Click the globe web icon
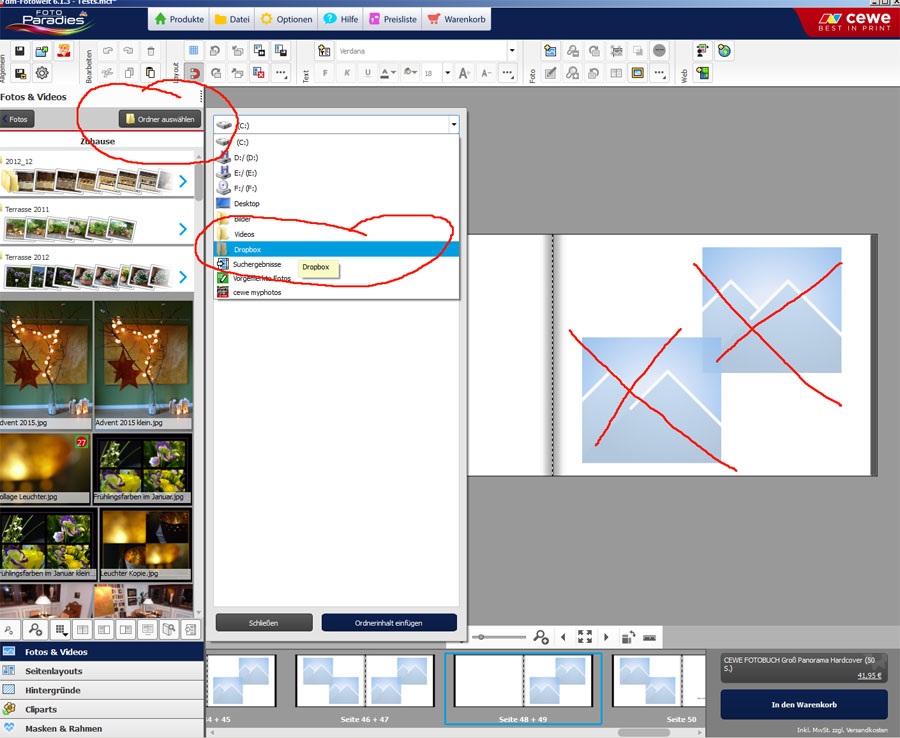900x738 pixels. (724, 51)
